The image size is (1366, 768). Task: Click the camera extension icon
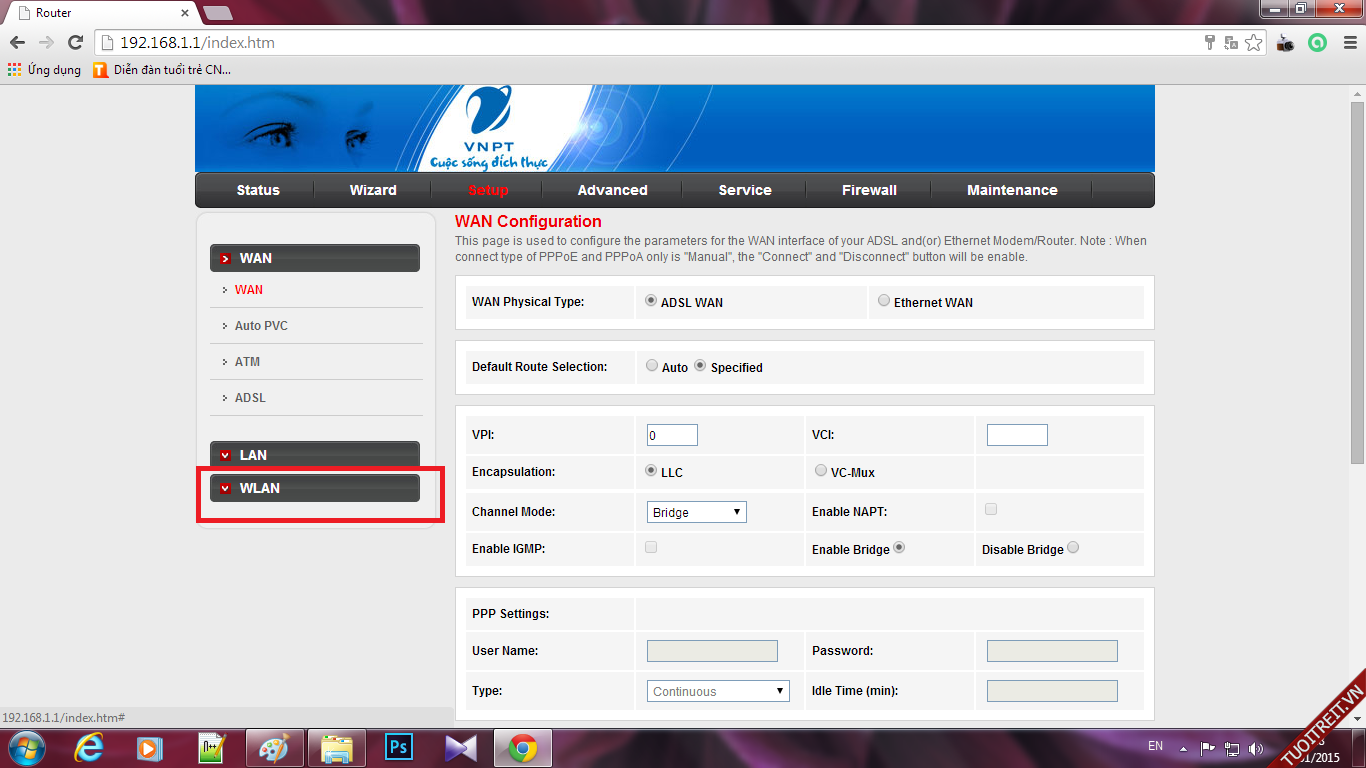click(1286, 43)
